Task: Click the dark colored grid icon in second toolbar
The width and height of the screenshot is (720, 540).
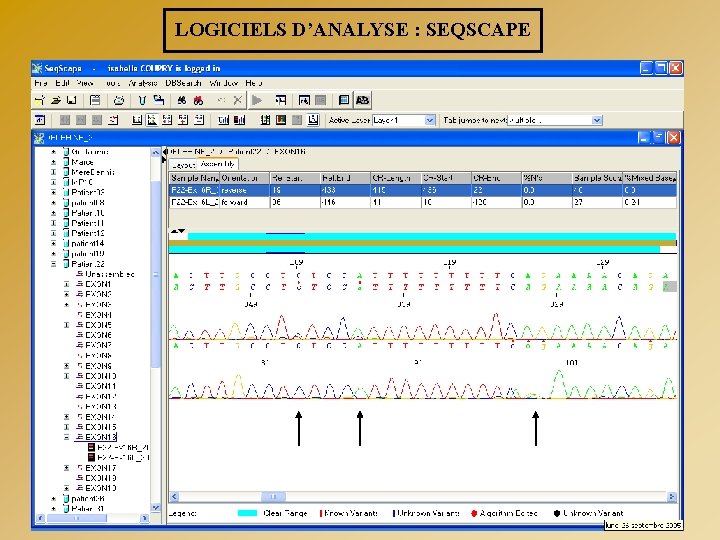Action: click(x=281, y=120)
